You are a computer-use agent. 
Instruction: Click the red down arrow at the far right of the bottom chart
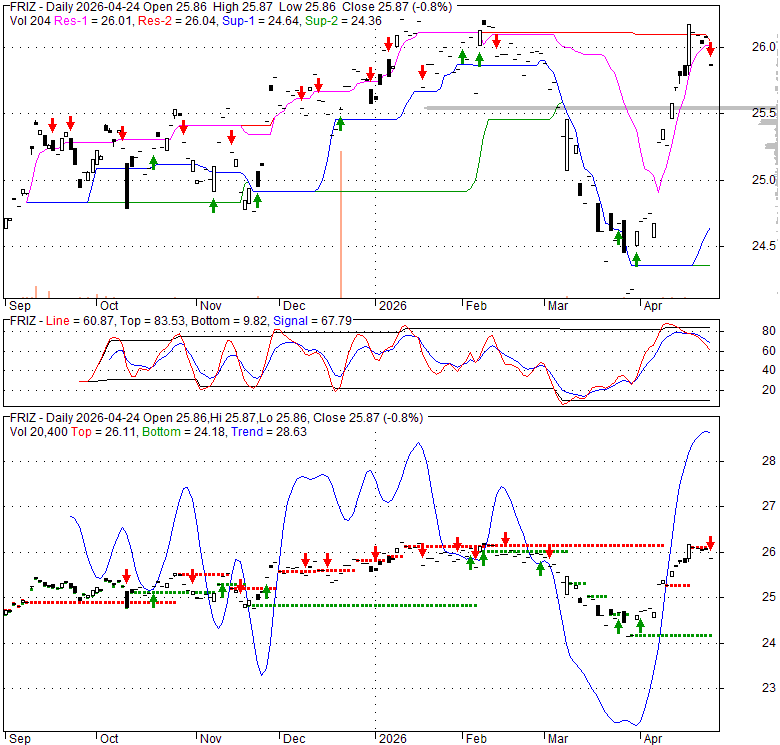(x=711, y=542)
